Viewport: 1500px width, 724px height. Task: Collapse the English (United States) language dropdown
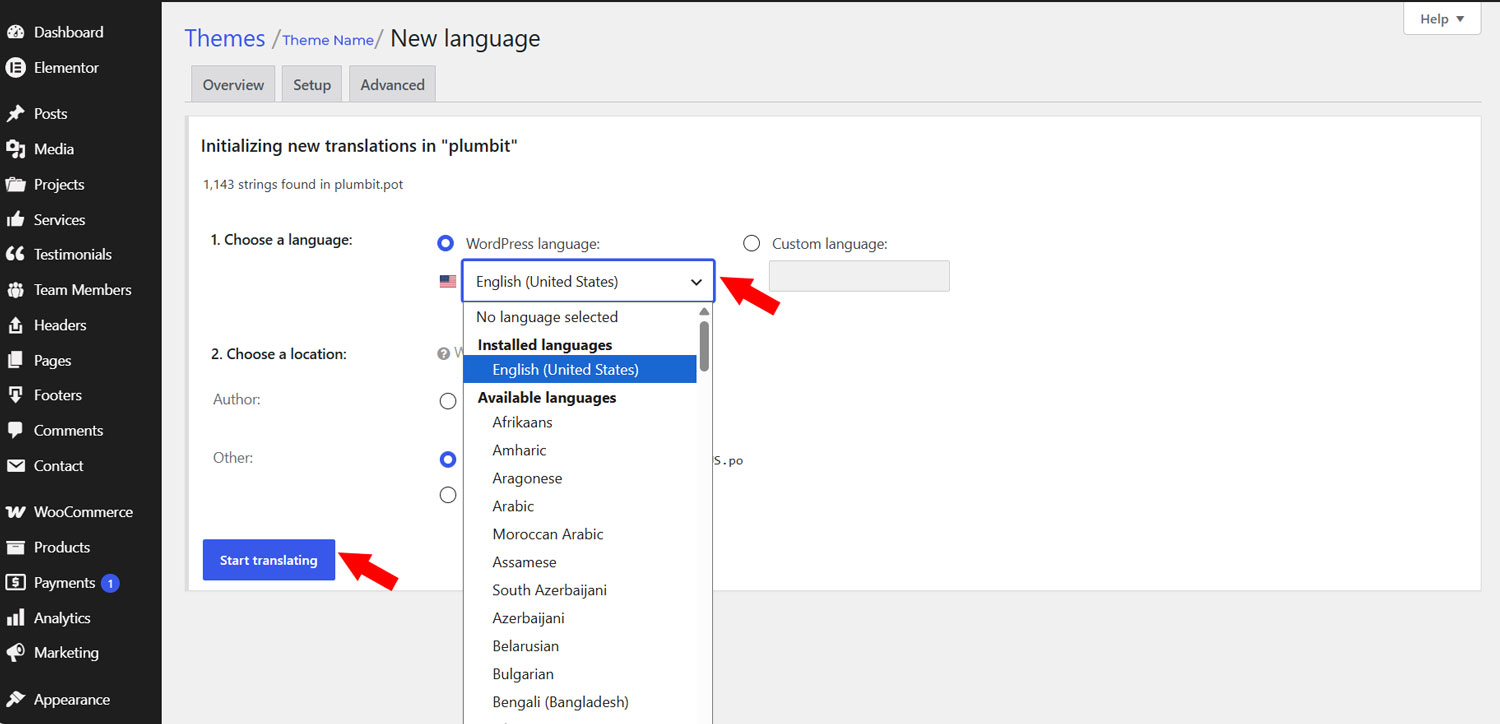tap(588, 281)
